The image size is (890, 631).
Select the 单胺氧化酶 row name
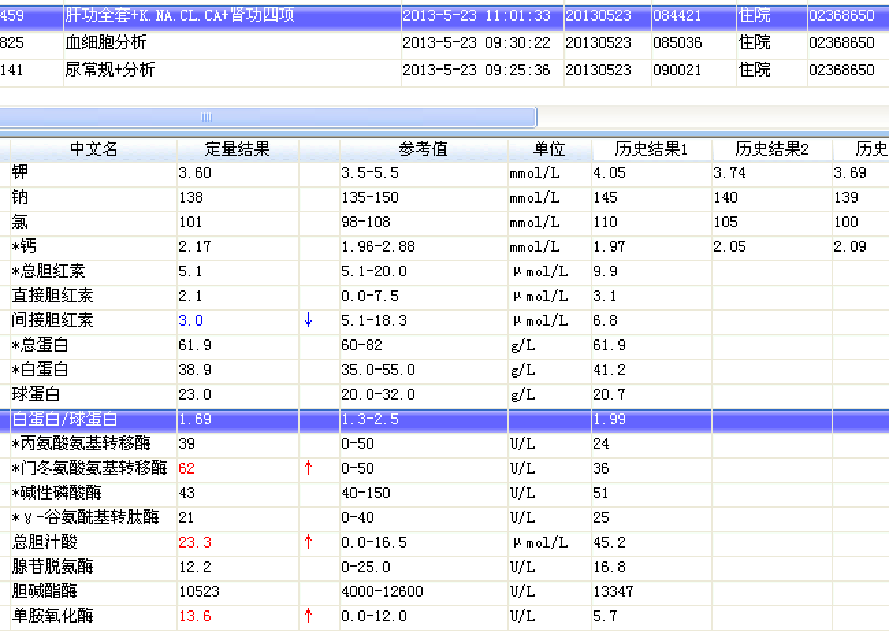[52, 616]
